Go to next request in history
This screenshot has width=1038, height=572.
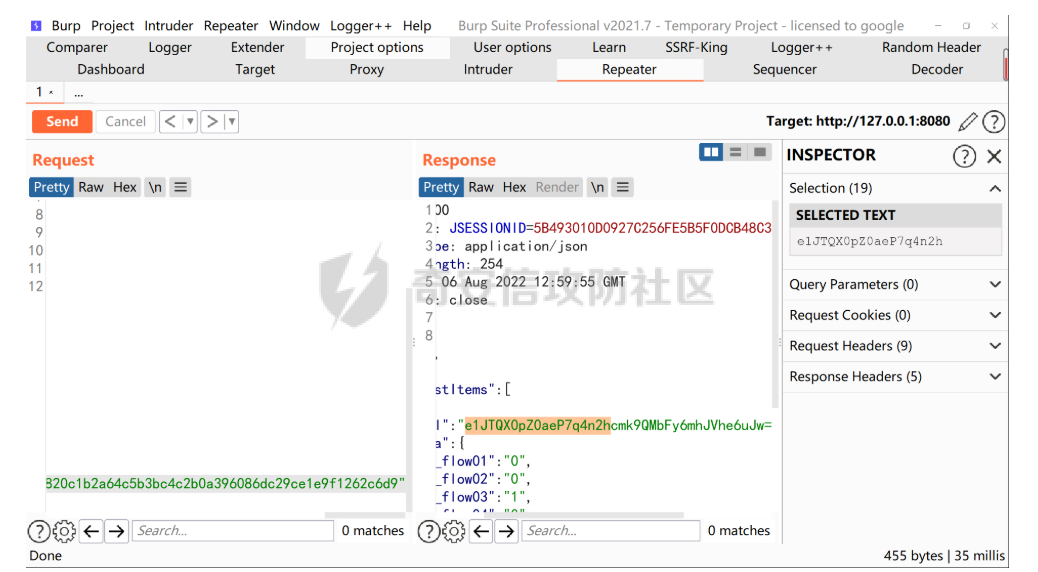pyautogui.click(x=212, y=122)
